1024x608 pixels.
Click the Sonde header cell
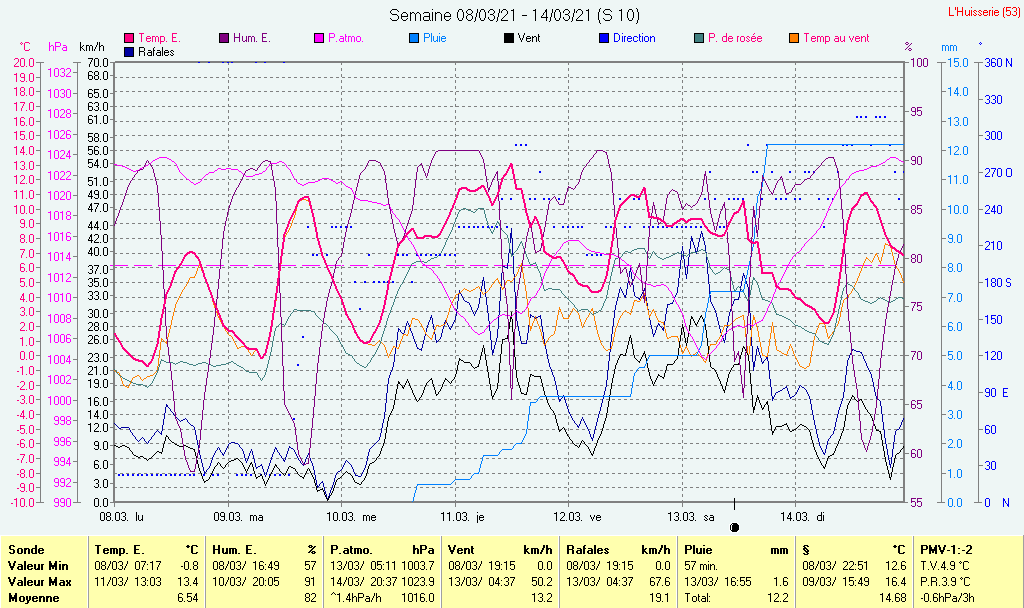pyautogui.click(x=26, y=551)
